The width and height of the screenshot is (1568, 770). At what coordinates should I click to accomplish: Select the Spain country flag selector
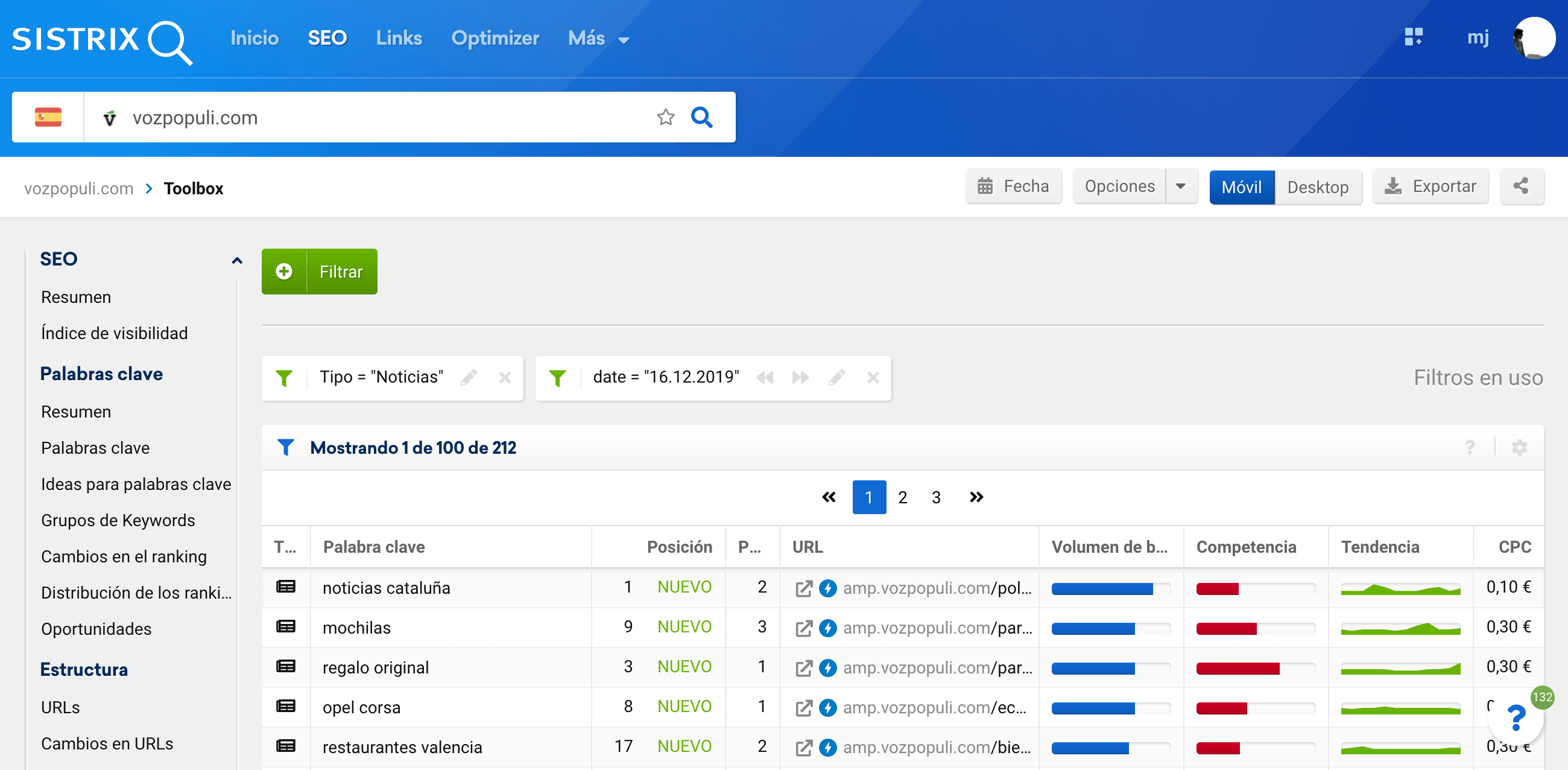48,117
